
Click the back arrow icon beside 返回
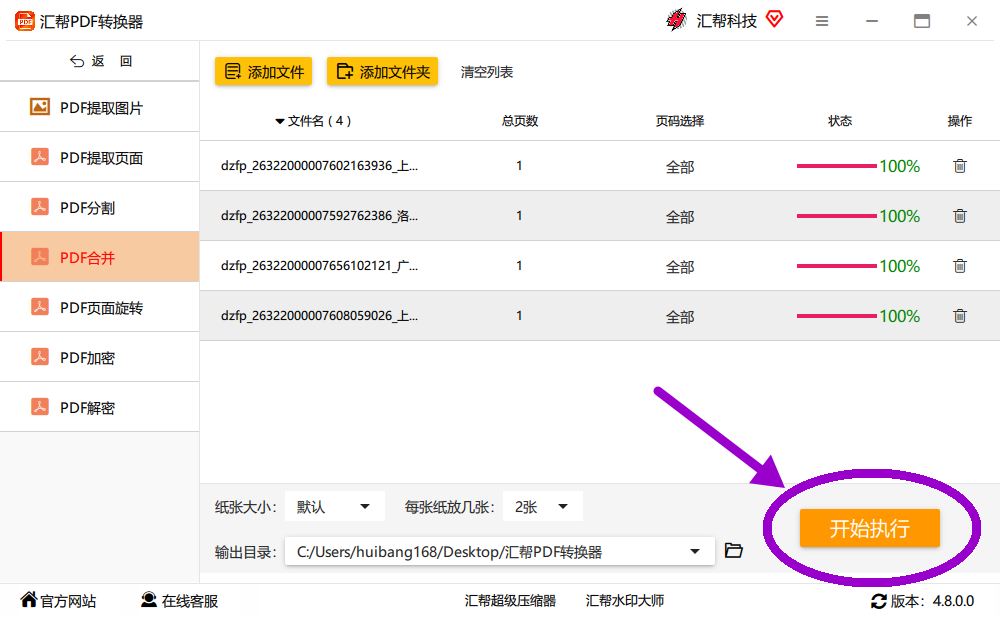click(77, 61)
